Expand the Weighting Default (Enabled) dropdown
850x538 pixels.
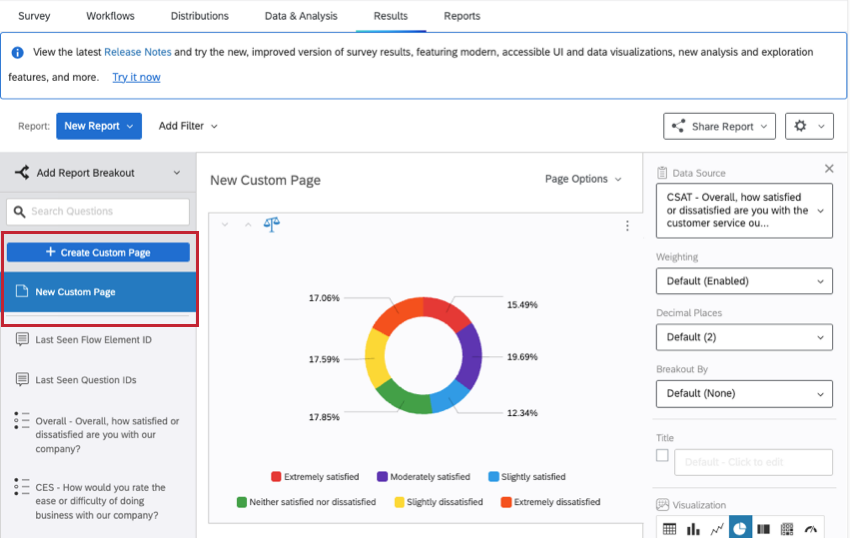[x=744, y=281]
